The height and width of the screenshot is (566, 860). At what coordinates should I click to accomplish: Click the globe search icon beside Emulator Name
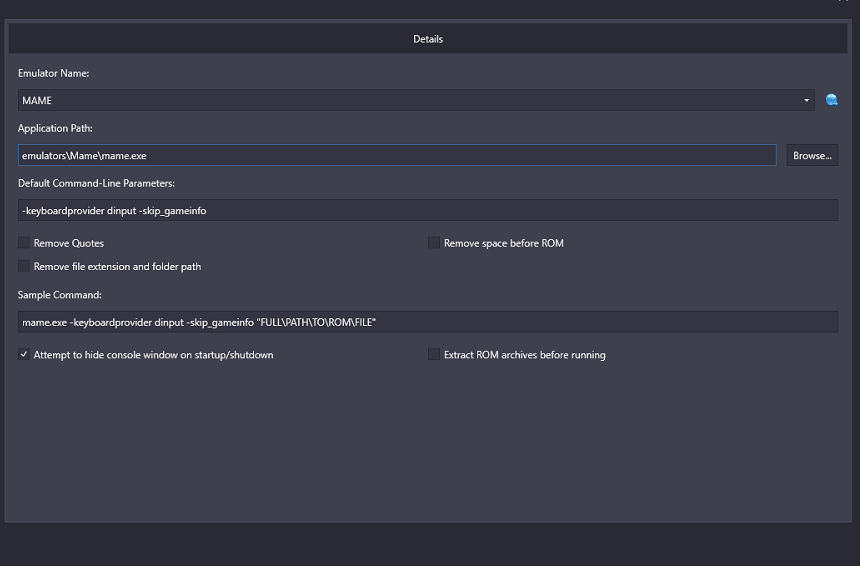(x=831, y=100)
